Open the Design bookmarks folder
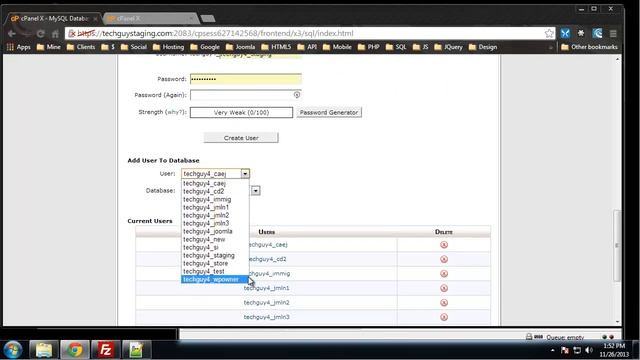Image resolution: width=640 pixels, height=360 pixels. click(x=483, y=47)
